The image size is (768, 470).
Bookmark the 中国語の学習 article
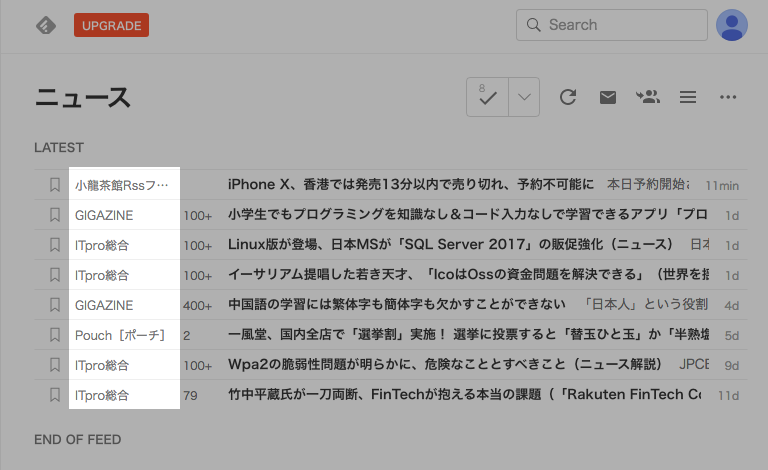coord(55,305)
